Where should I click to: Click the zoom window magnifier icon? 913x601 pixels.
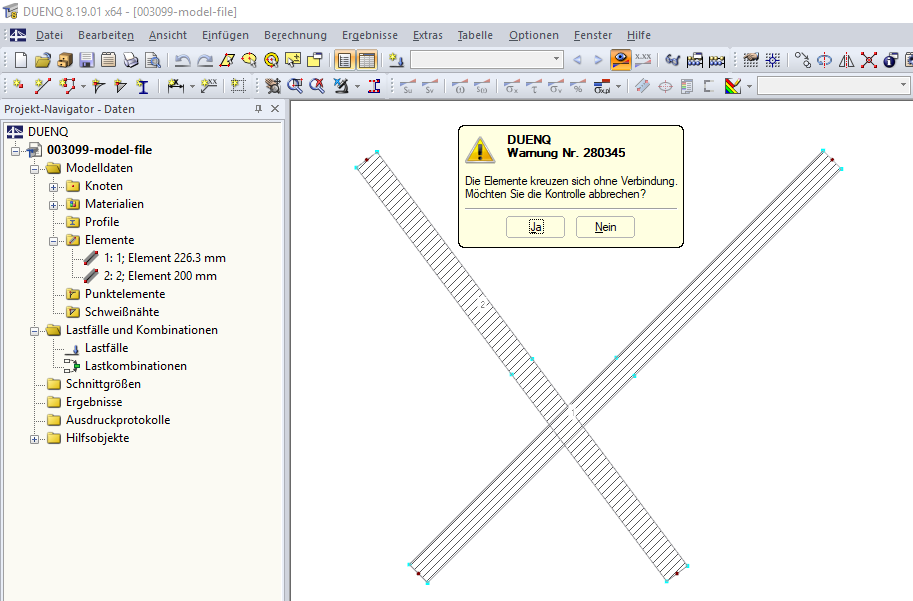tap(295, 86)
